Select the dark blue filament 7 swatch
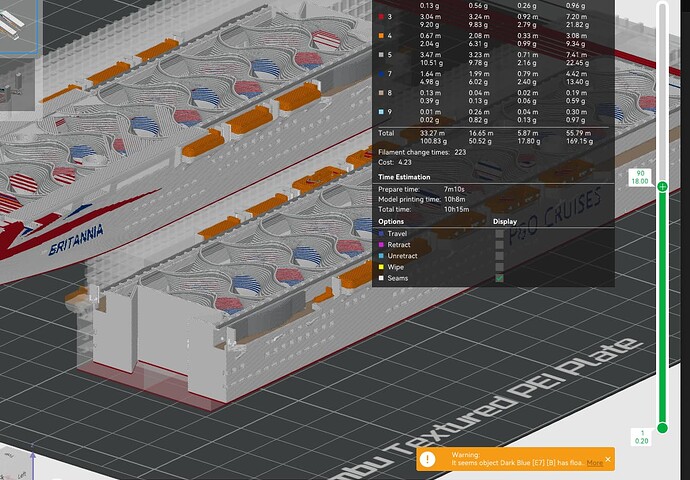This screenshot has height=480, width=690. coord(381,74)
